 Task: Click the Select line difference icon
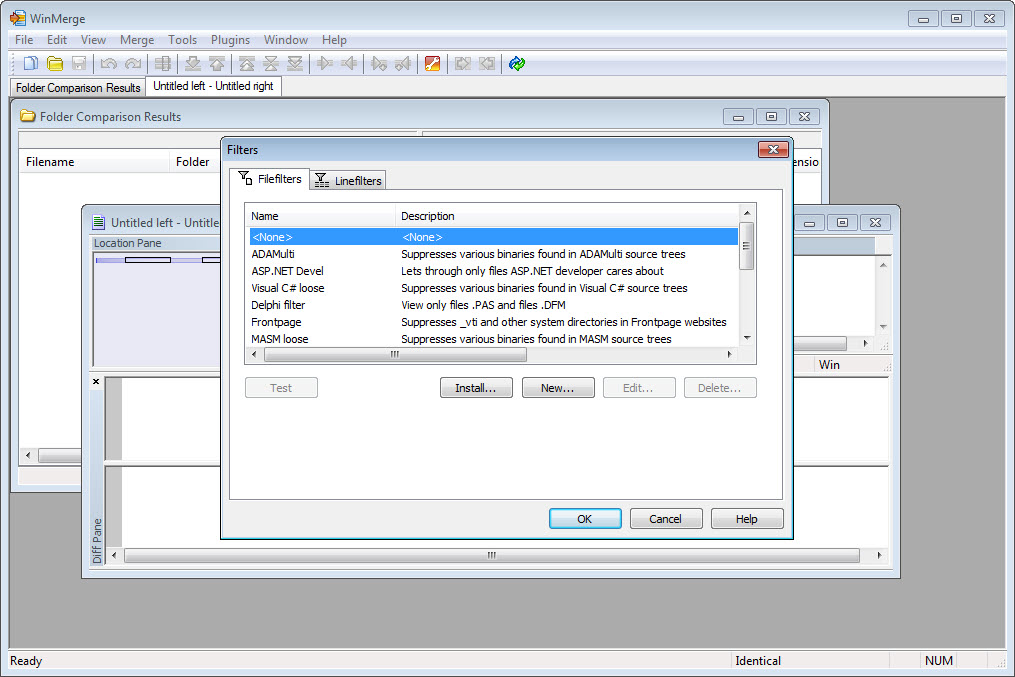click(162, 63)
